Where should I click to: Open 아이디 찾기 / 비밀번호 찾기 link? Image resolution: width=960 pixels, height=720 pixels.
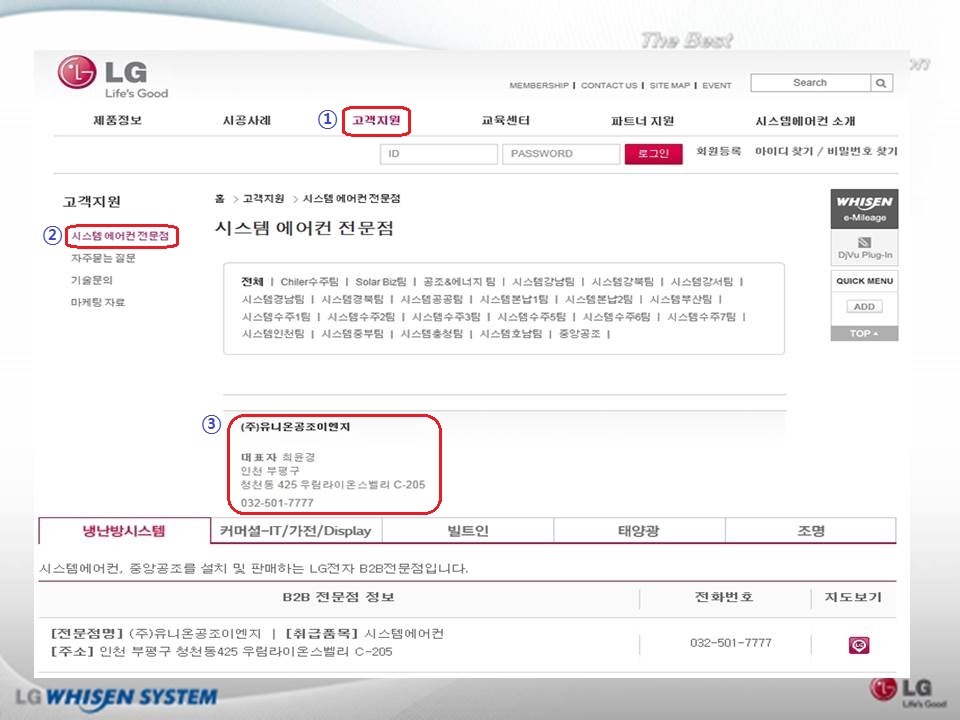pyautogui.click(x=826, y=151)
